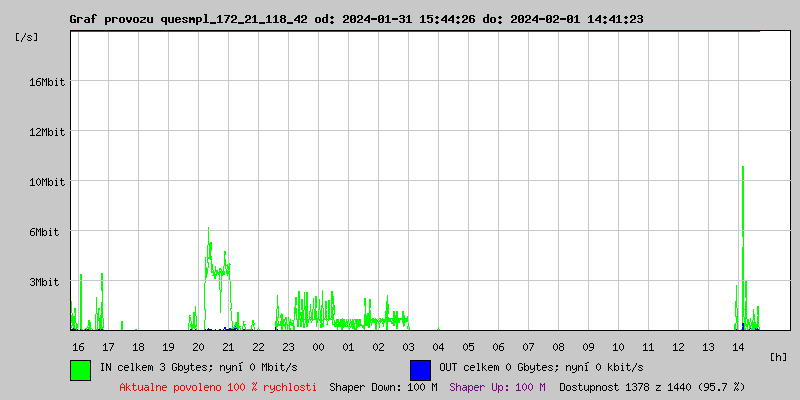The image size is (800, 400).
Task: Click the purple 'Shaper Up' text
Action: 497,386
